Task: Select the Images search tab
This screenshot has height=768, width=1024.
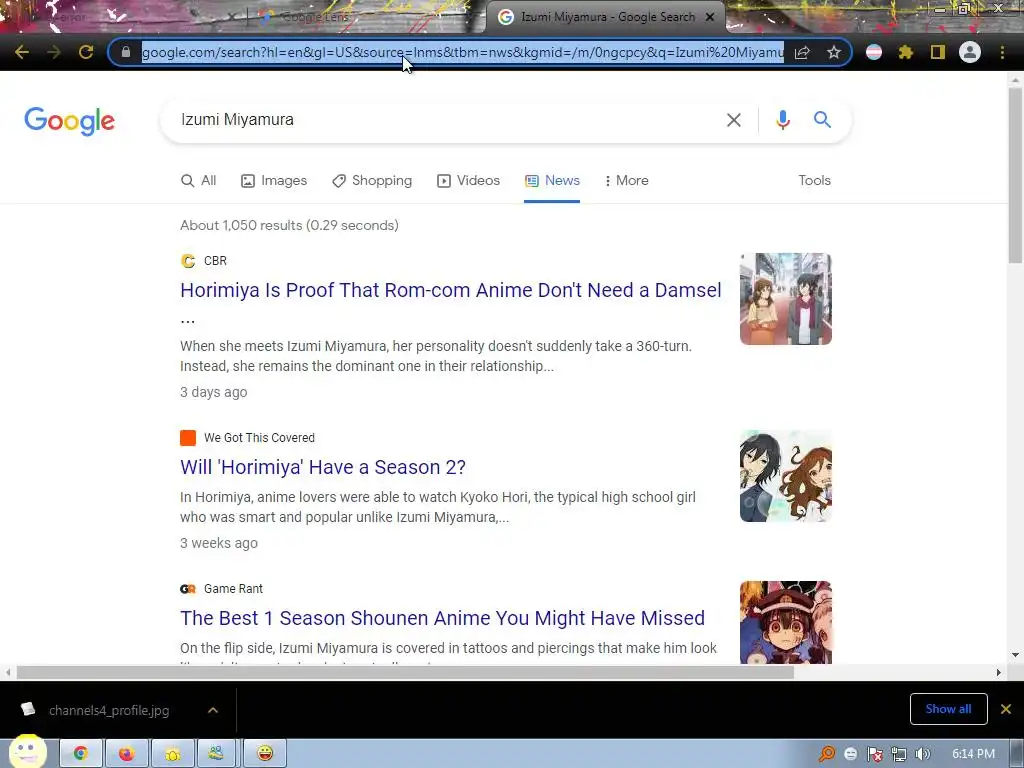Action: click(274, 181)
